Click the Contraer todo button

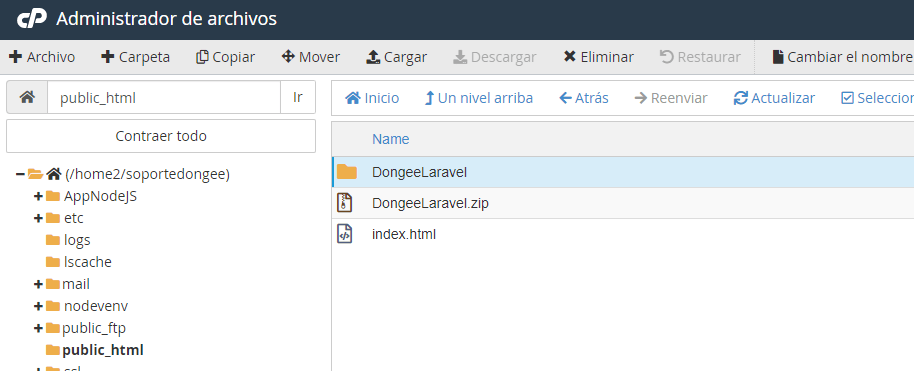pyautogui.click(x=161, y=136)
